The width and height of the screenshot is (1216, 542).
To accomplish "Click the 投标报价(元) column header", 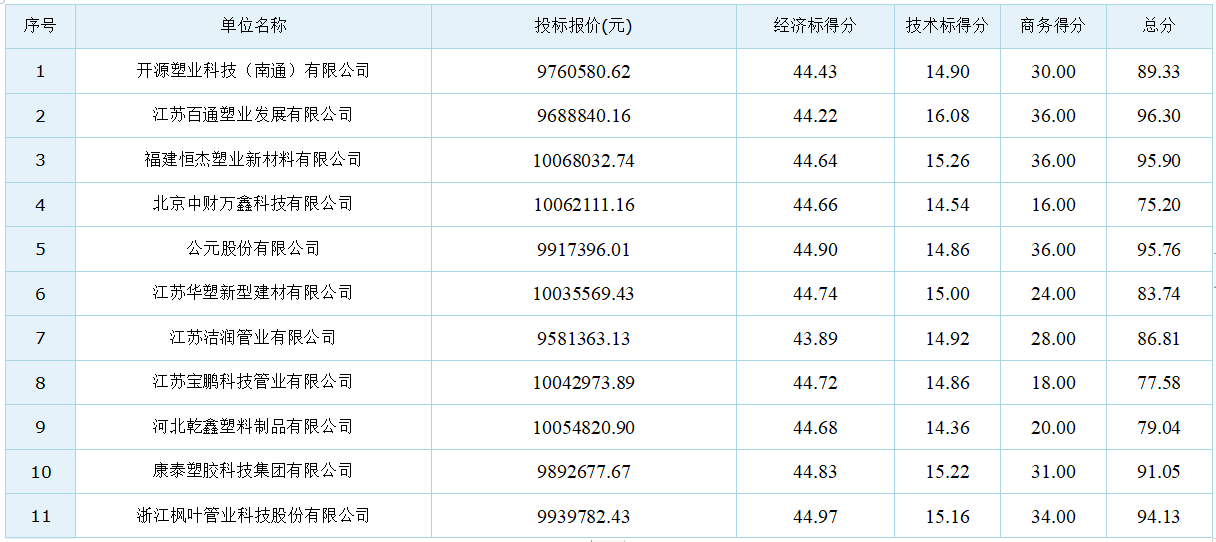I will [584, 26].
